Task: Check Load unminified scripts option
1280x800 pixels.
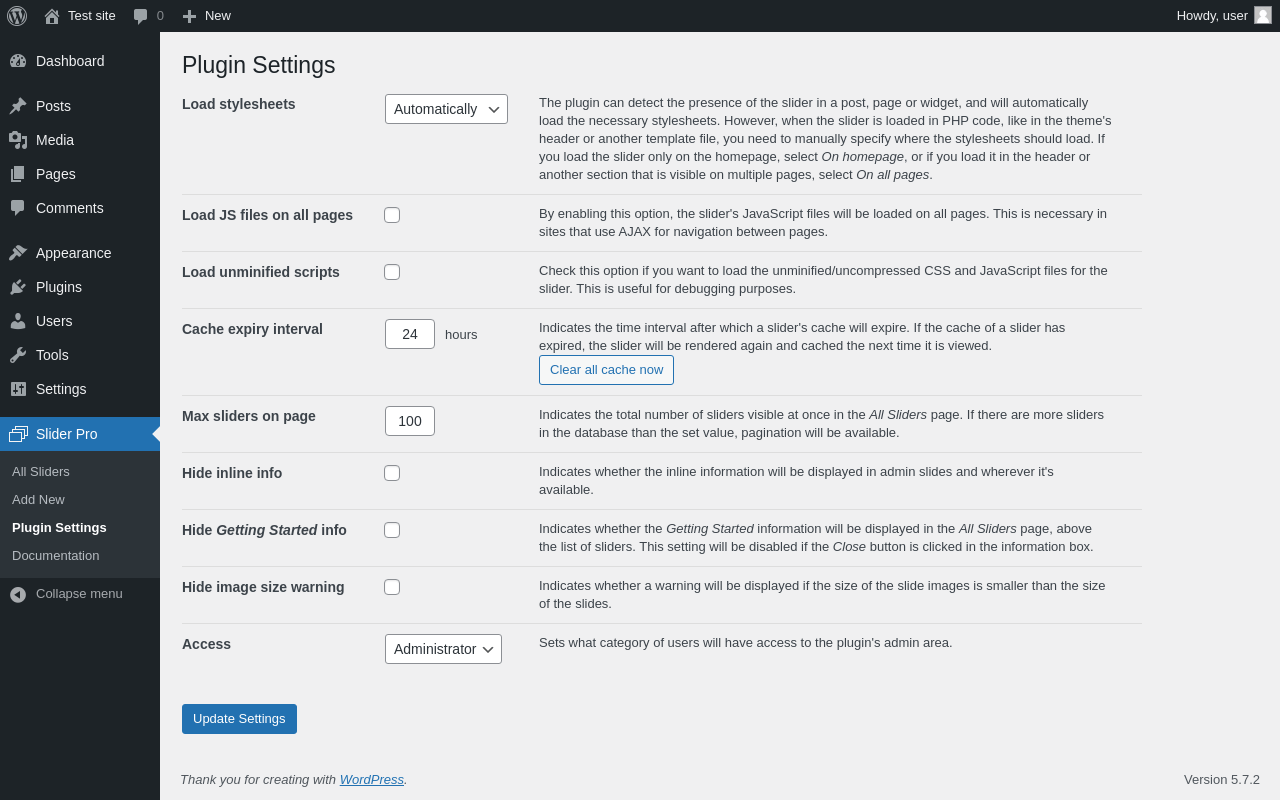Action: [392, 272]
